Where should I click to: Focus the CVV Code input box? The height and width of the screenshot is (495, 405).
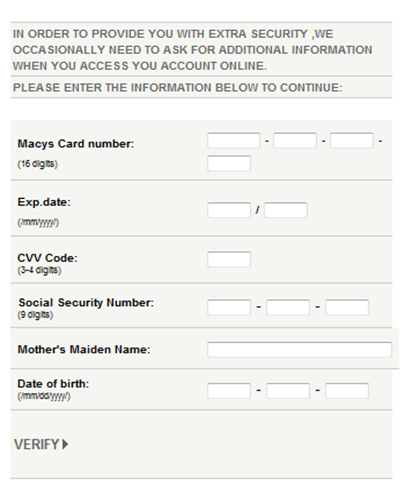click(229, 259)
